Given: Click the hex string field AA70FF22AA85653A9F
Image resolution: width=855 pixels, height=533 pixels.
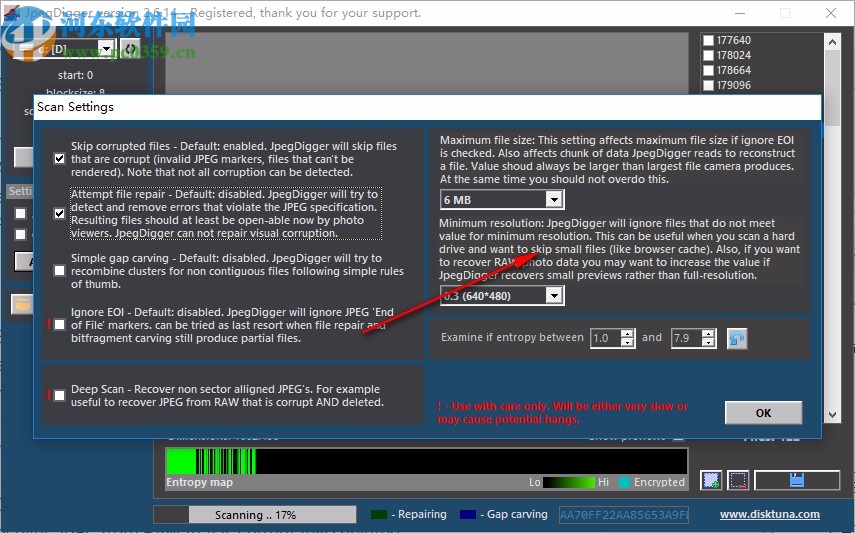Looking at the screenshot, I should [624, 514].
